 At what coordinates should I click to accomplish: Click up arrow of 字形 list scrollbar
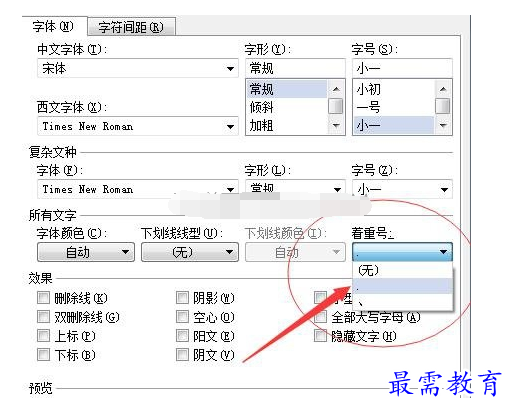coord(336,89)
